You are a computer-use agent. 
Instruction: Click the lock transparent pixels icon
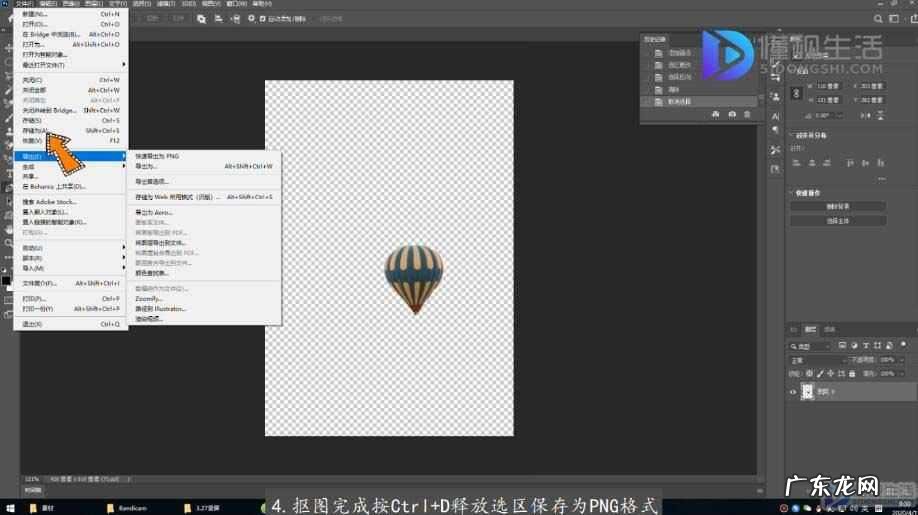pyautogui.click(x=808, y=373)
